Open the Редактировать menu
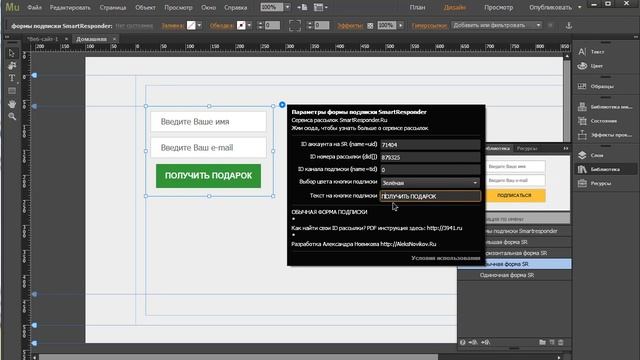Screen dimensions: 640x360 [x=70, y=7]
